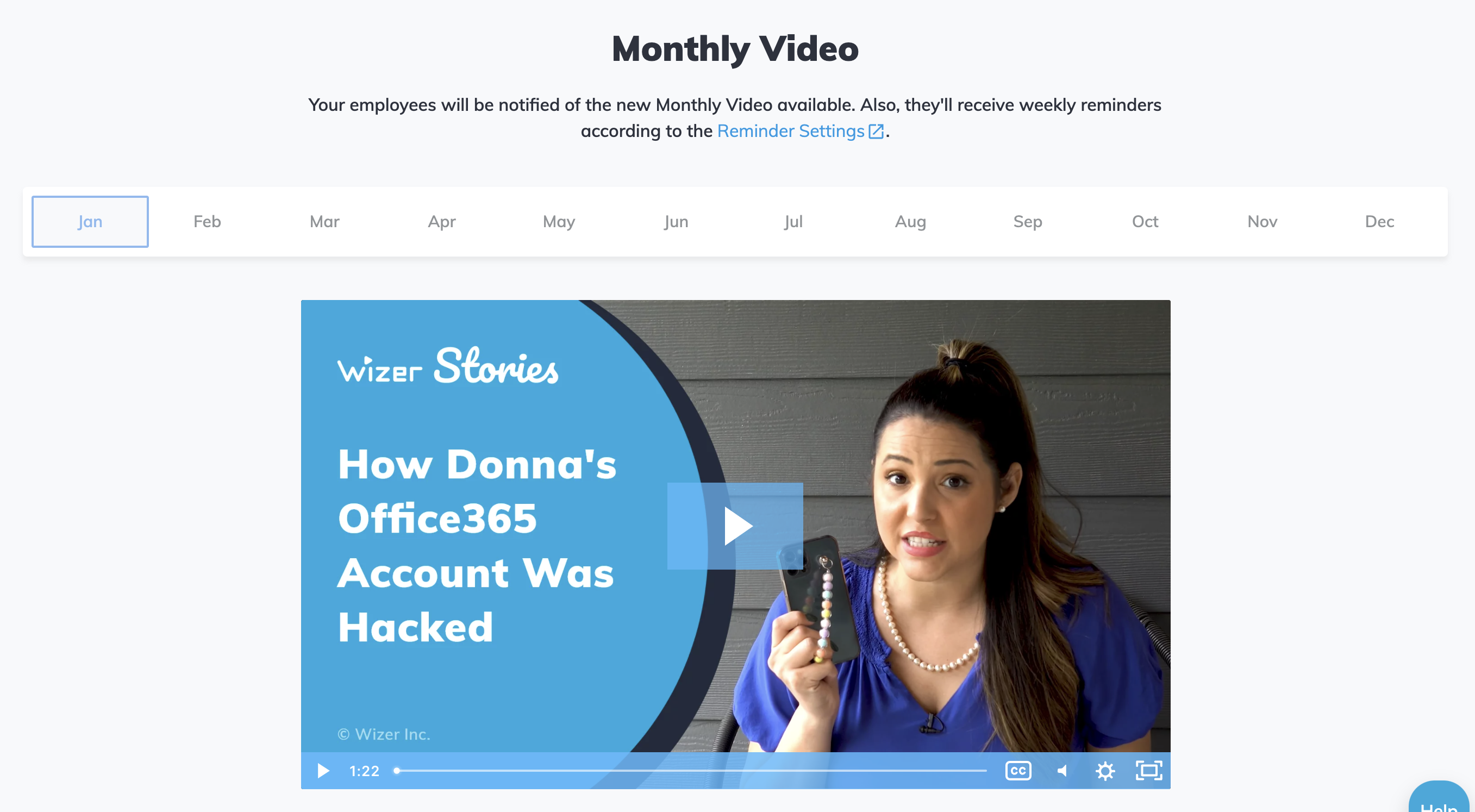Select the Feb monthly video tab
Image resolution: width=1475 pixels, height=812 pixels.
[207, 221]
